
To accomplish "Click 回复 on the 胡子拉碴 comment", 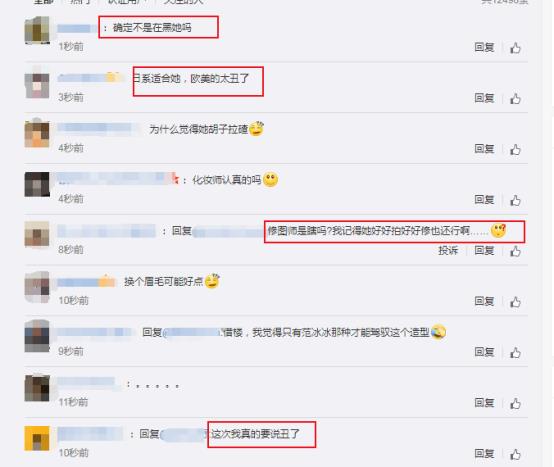I will click(x=484, y=149).
